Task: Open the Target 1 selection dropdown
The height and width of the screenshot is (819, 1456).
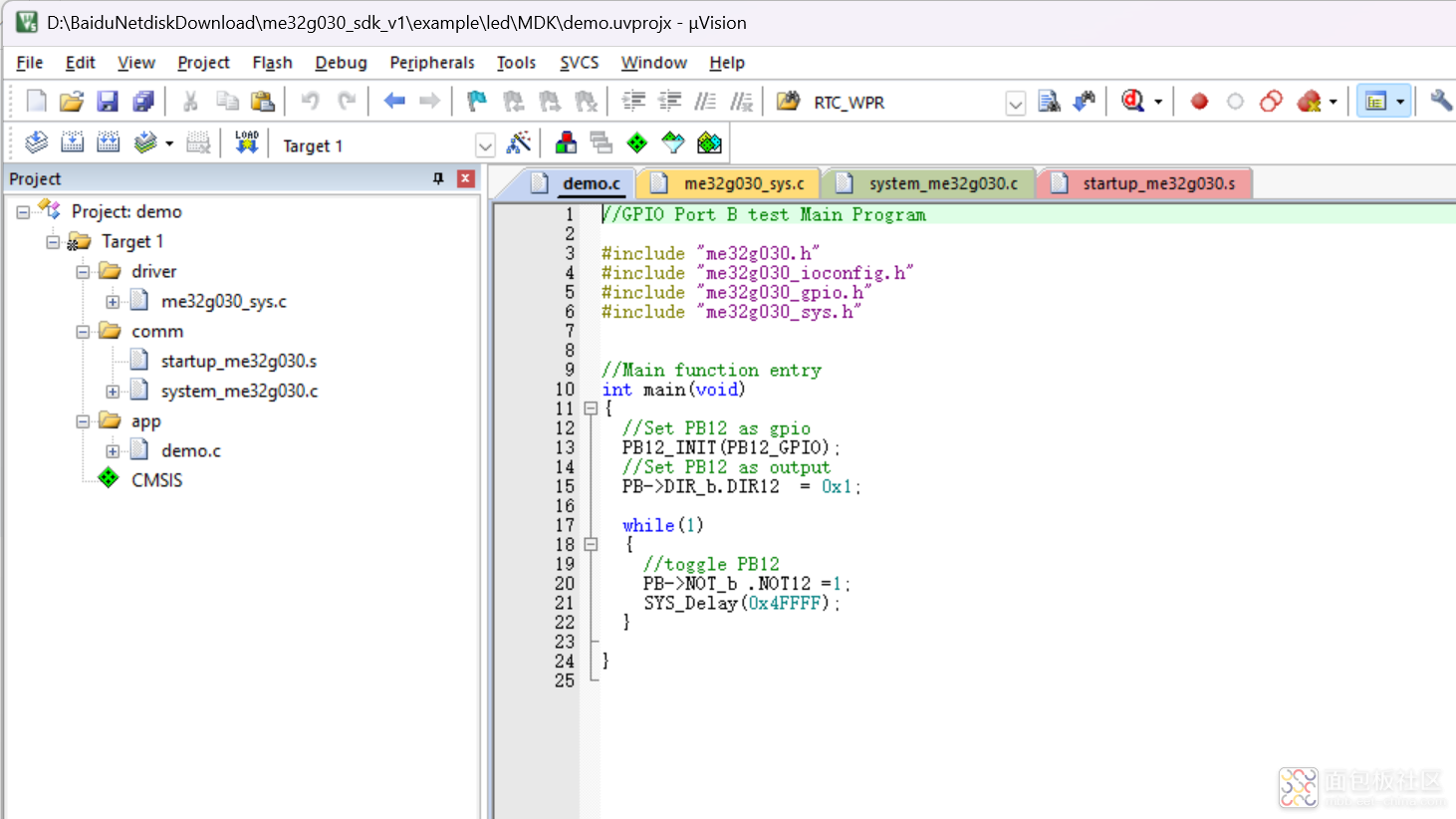Action: 485,145
